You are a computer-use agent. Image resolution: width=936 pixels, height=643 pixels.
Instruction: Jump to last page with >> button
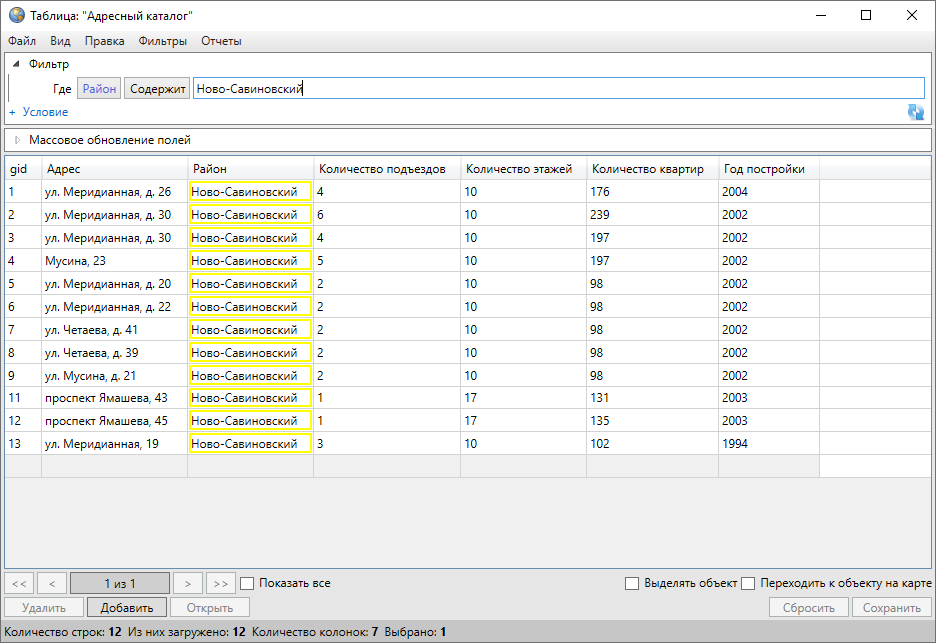click(220, 583)
